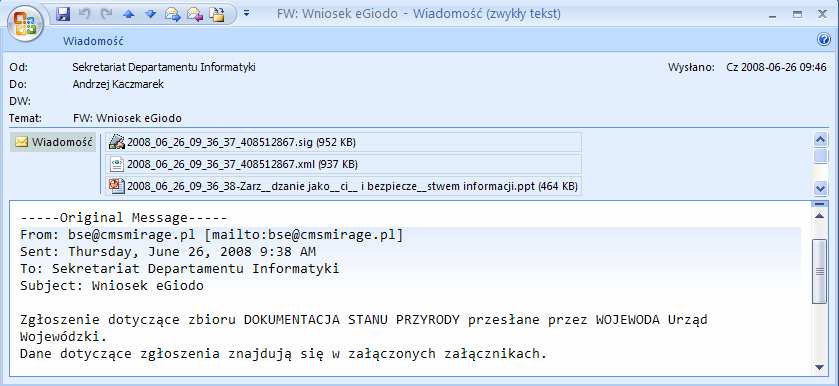This screenshot has width=839, height=386.
Task: Open the Zarz__dzanie jako__ci__ .ppt attachment
Action: pos(342,186)
